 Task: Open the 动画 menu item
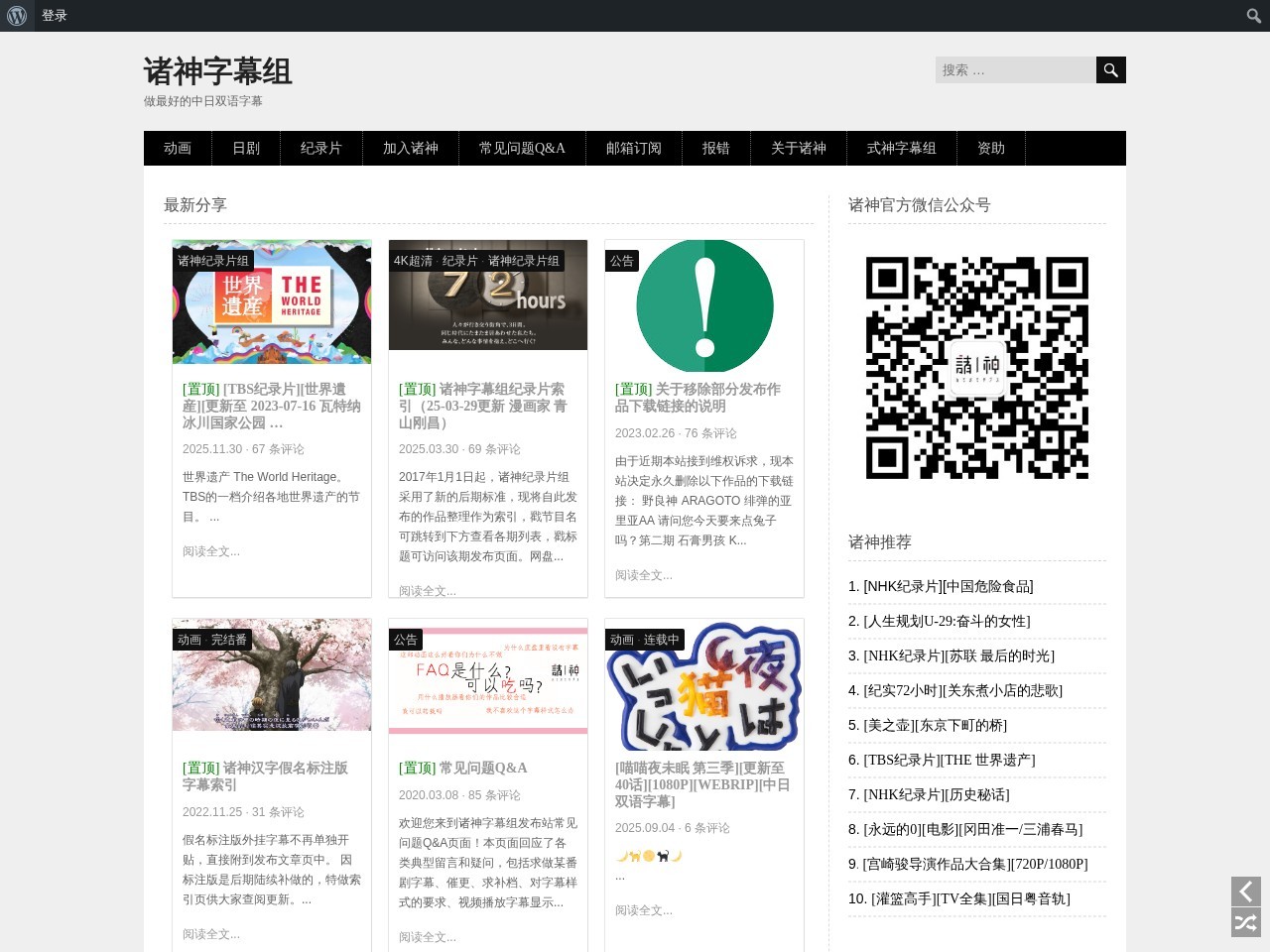178,148
